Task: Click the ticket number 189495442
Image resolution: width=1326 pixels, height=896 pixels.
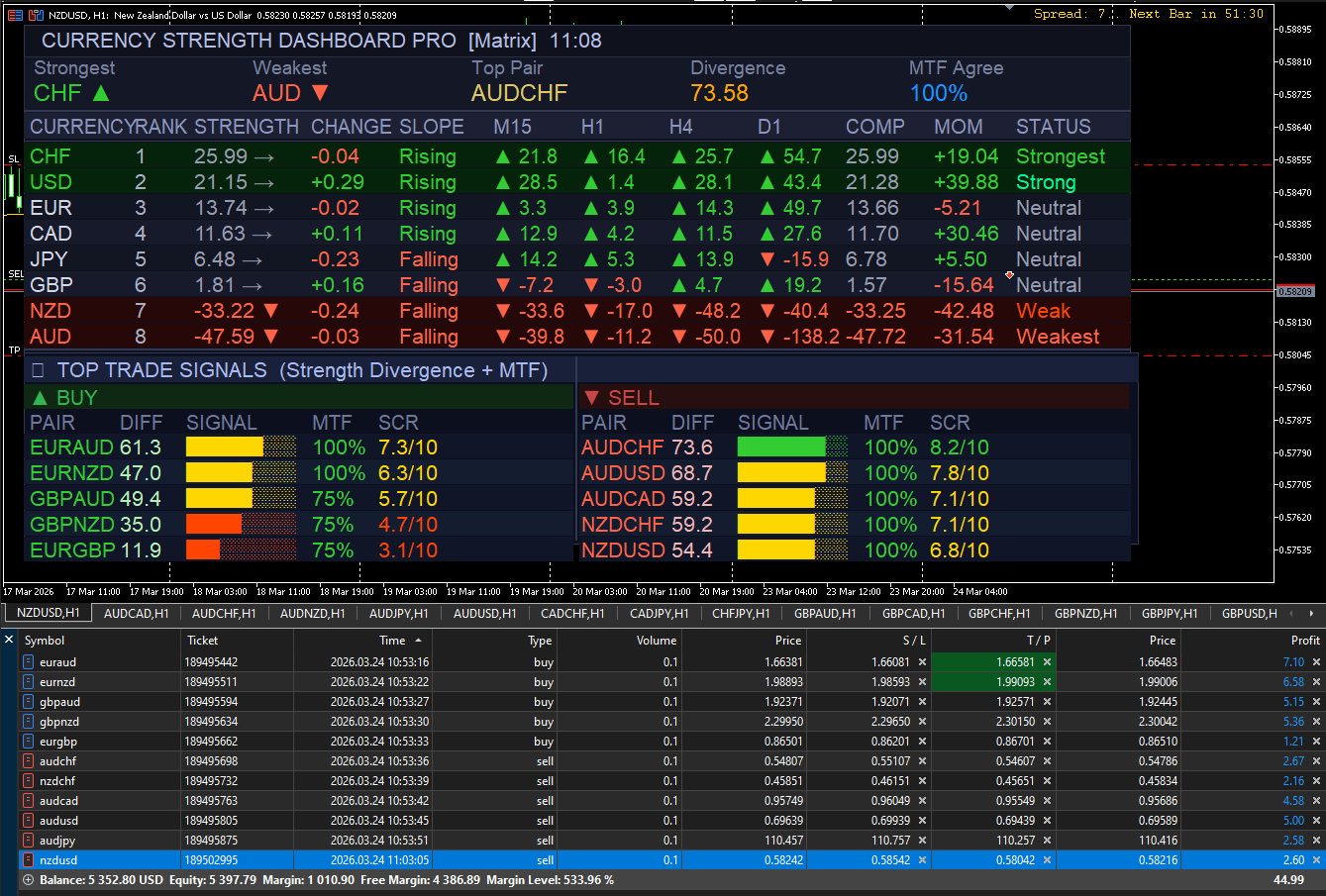Action: 211,662
